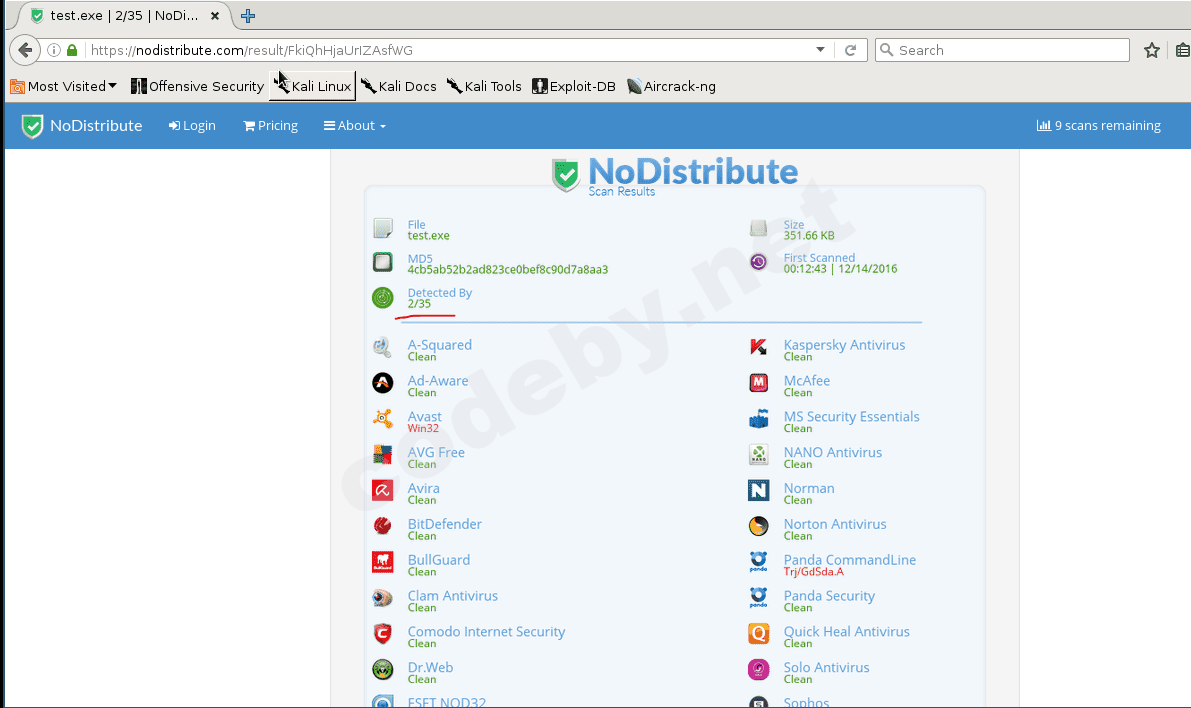Image resolution: width=1191 pixels, height=708 pixels.
Task: Click the Avira antivirus icon
Action: (x=383, y=491)
